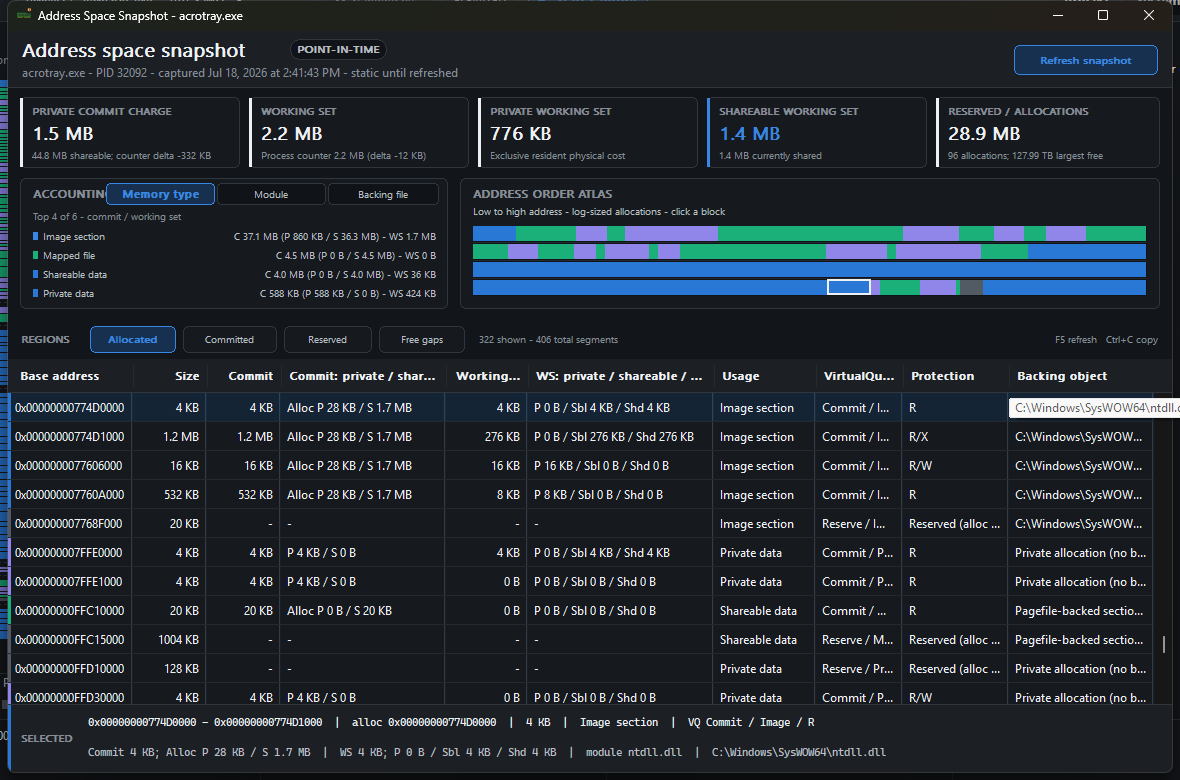The width and height of the screenshot is (1180, 780).
Task: Select row 0x000000007FFE0000
Action: [x=581, y=553]
